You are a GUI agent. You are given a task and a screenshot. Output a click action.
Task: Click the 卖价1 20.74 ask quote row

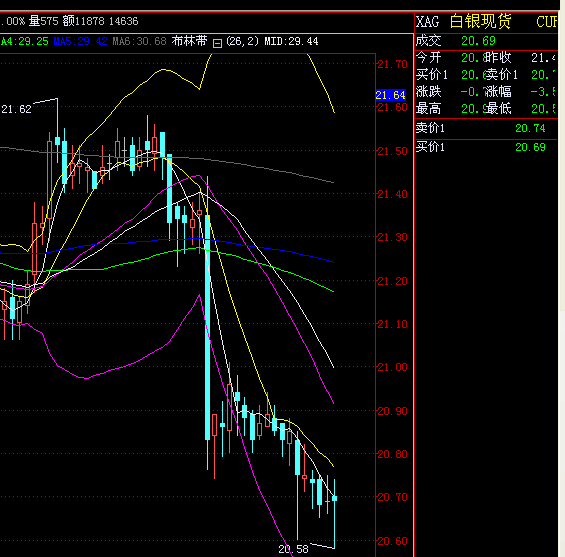(486, 128)
